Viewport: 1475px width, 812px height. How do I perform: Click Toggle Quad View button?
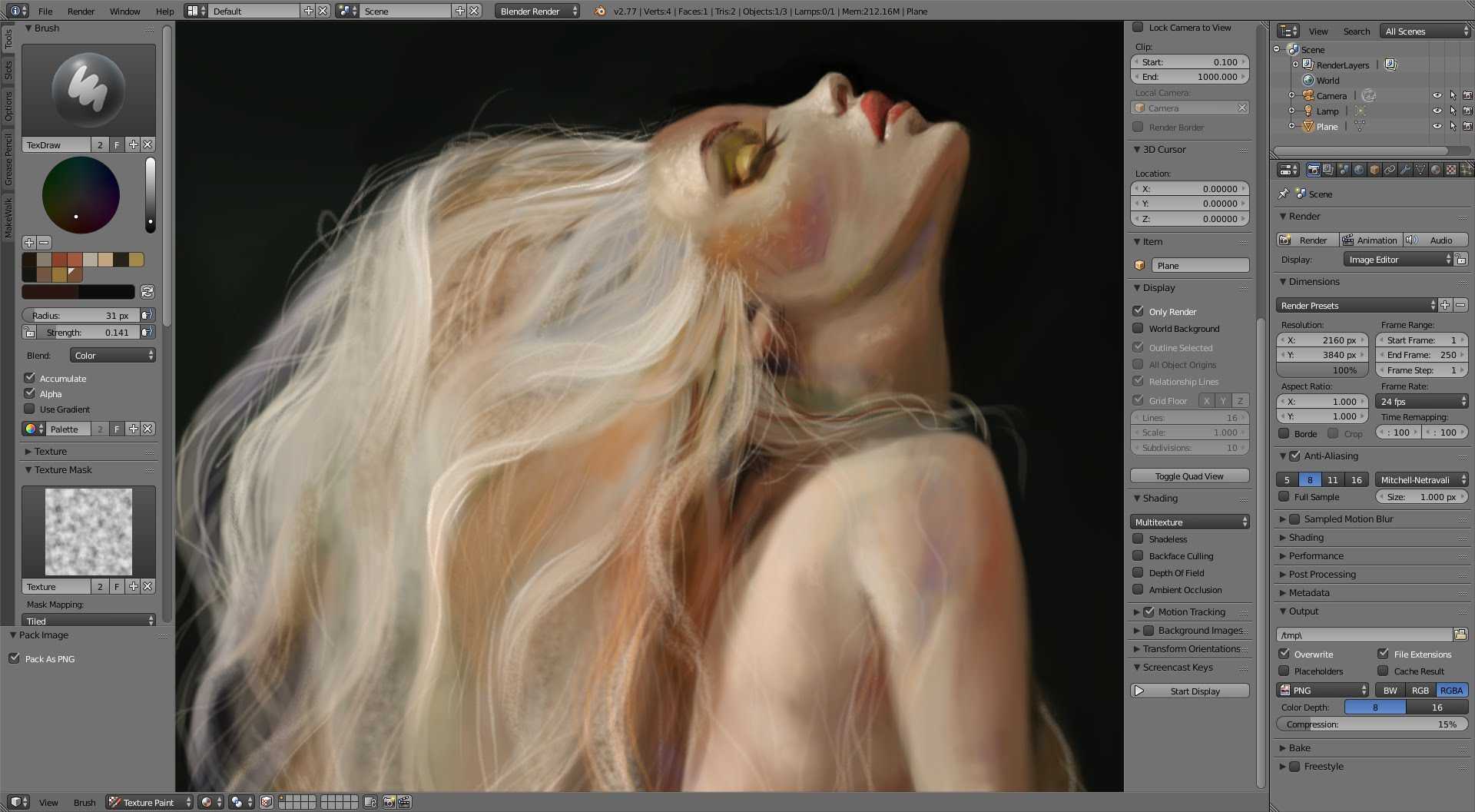[1190, 476]
